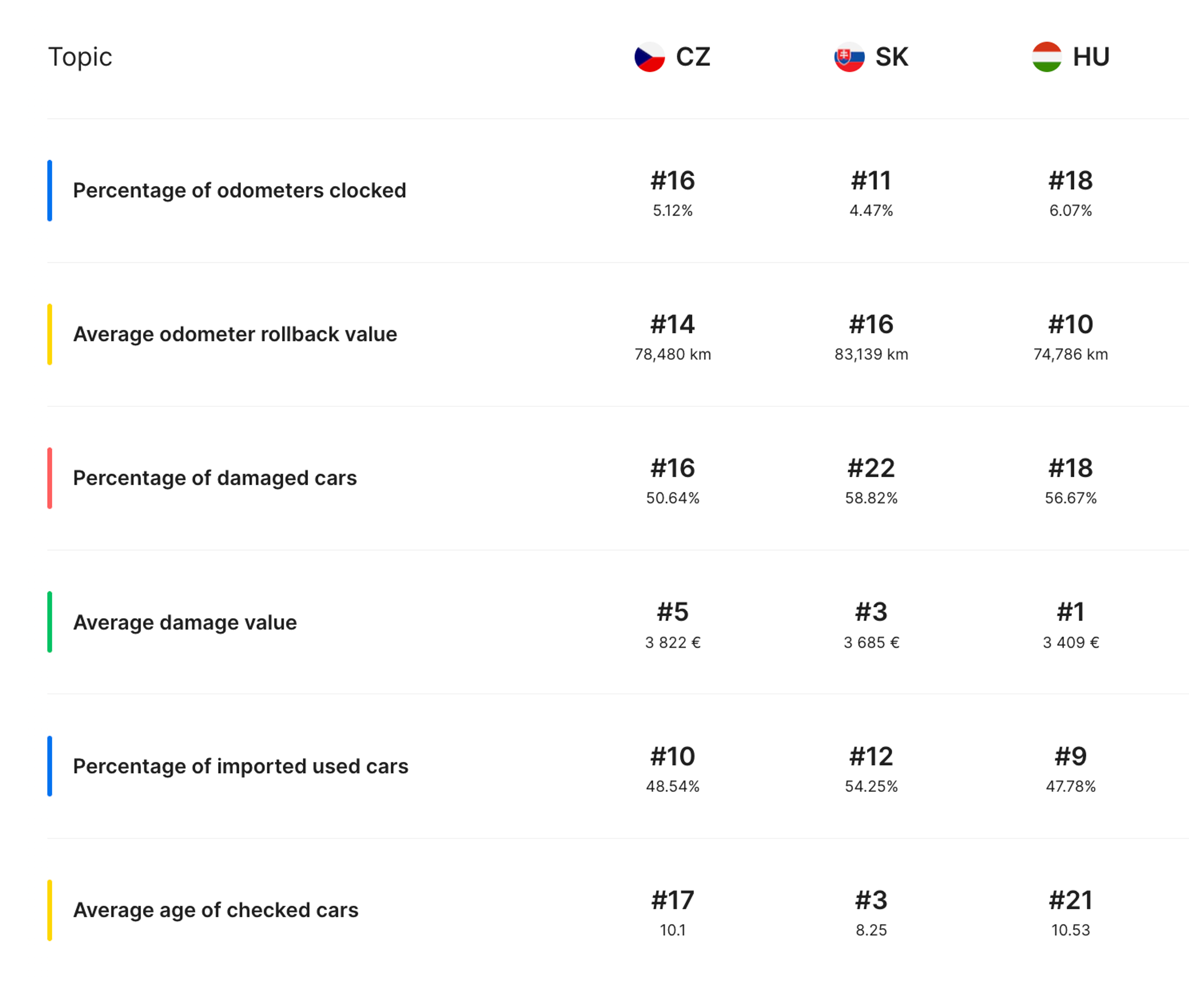Open Percentage of odometers clocked topic
The image size is (1189, 1008).
click(x=240, y=190)
